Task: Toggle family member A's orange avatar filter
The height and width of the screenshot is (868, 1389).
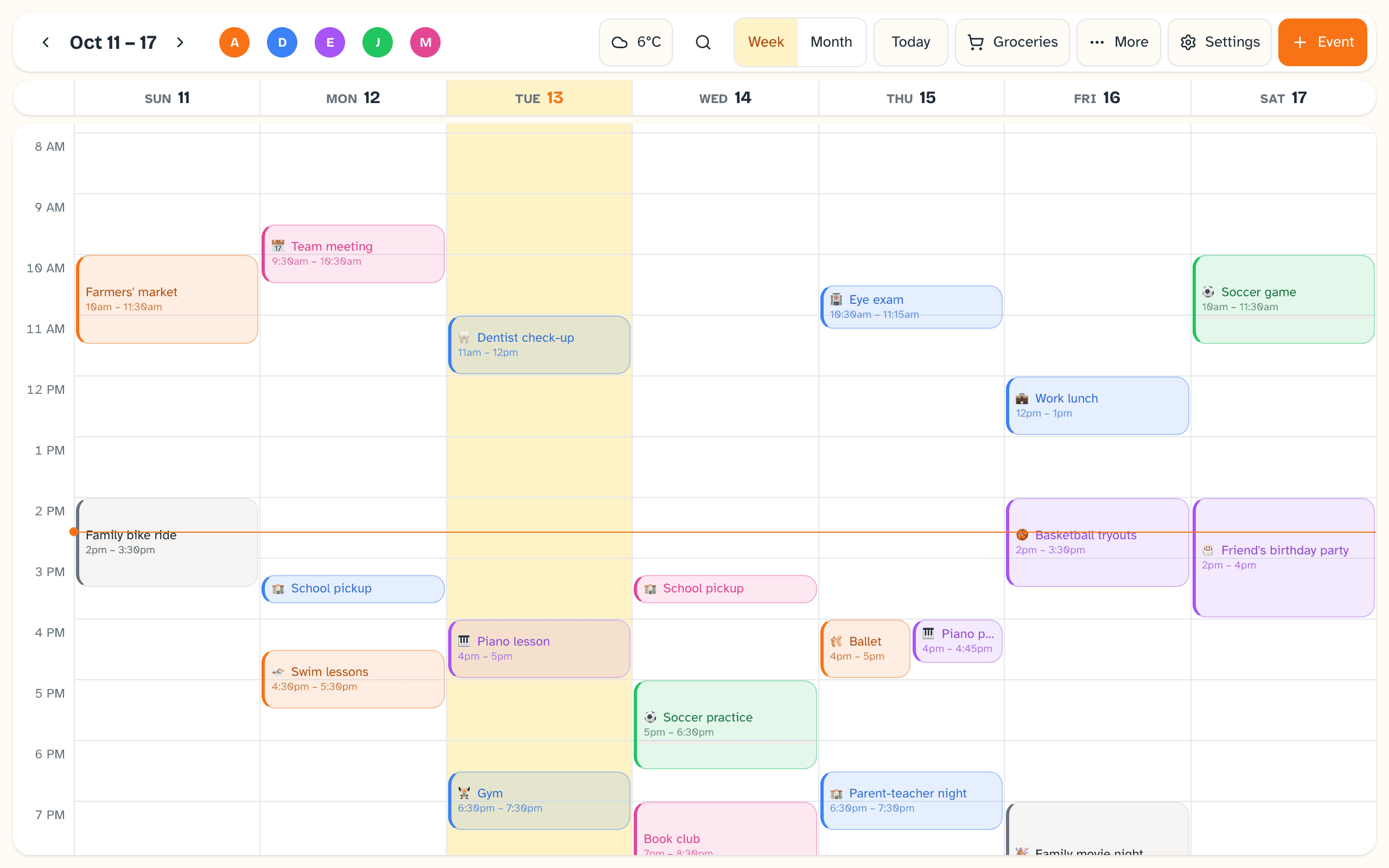Action: (234, 42)
